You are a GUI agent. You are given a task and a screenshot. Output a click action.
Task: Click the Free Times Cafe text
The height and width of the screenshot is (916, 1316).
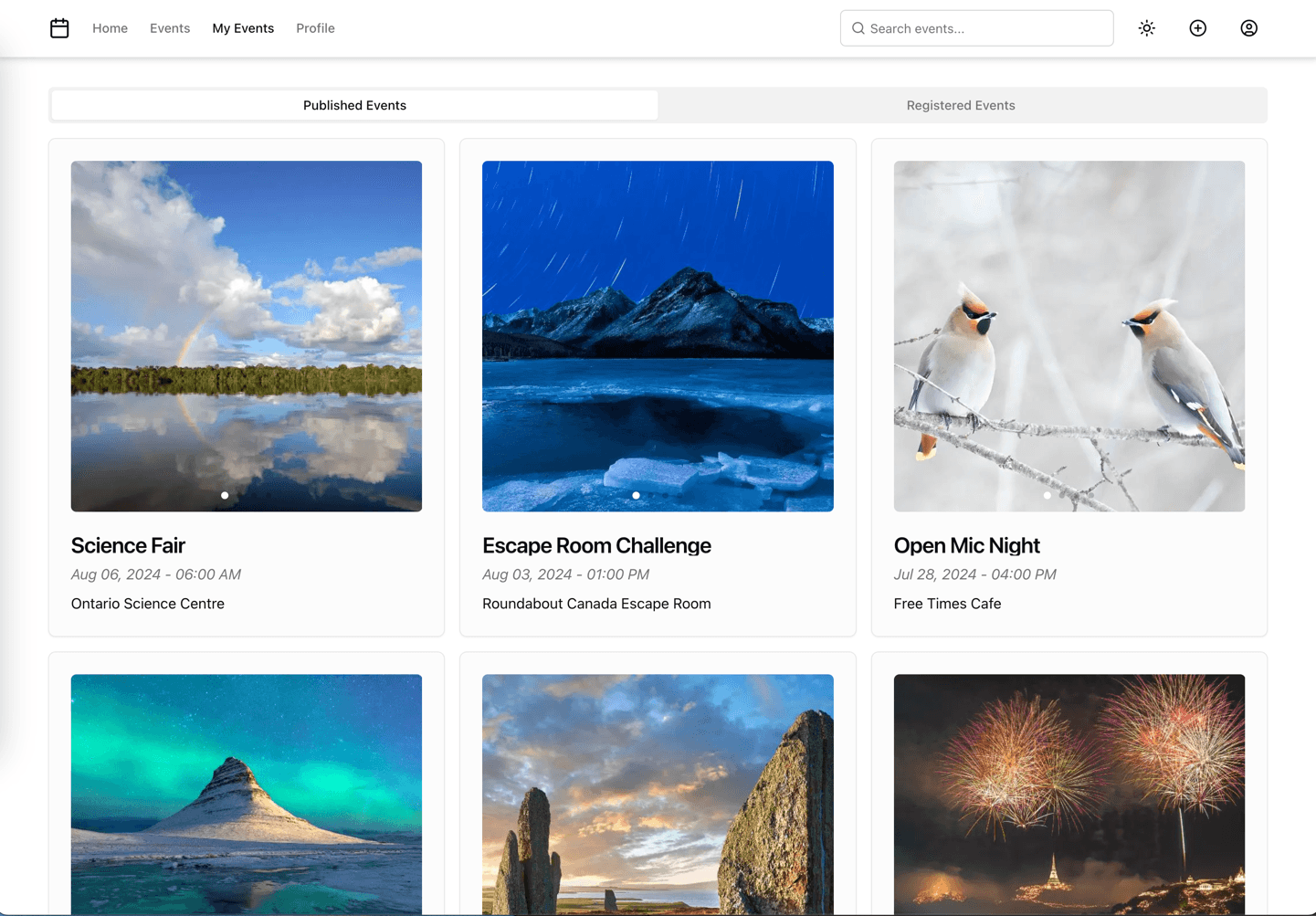click(x=947, y=604)
